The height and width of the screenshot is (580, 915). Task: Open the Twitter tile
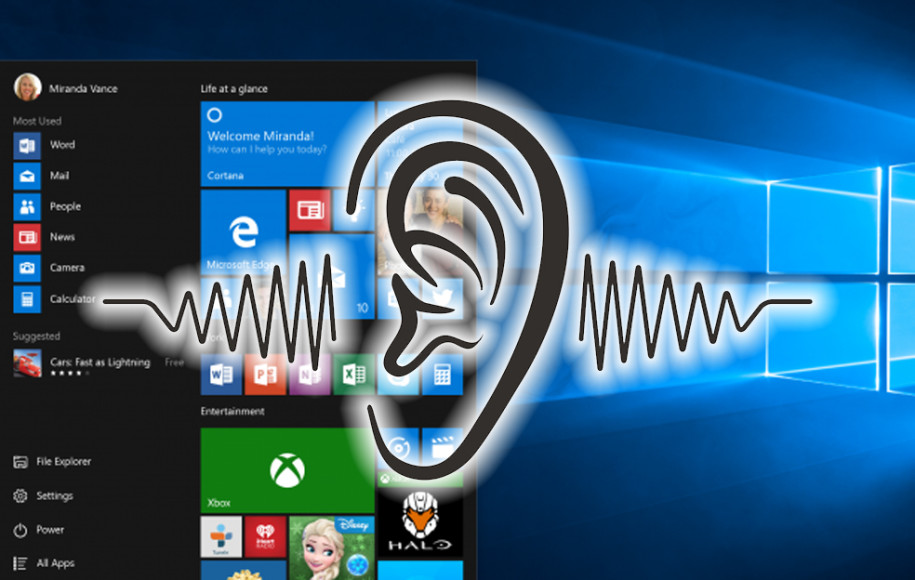tap(442, 298)
